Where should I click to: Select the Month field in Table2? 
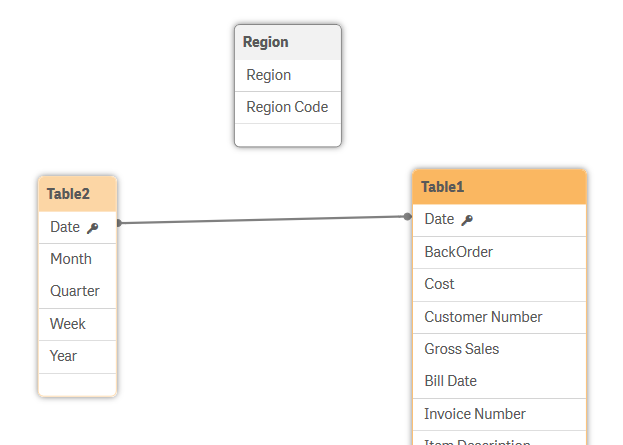pos(71,259)
